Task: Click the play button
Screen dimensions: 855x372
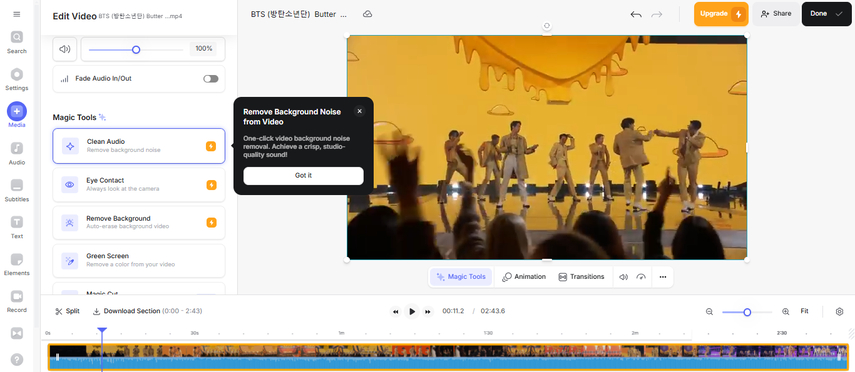Action: click(412, 311)
